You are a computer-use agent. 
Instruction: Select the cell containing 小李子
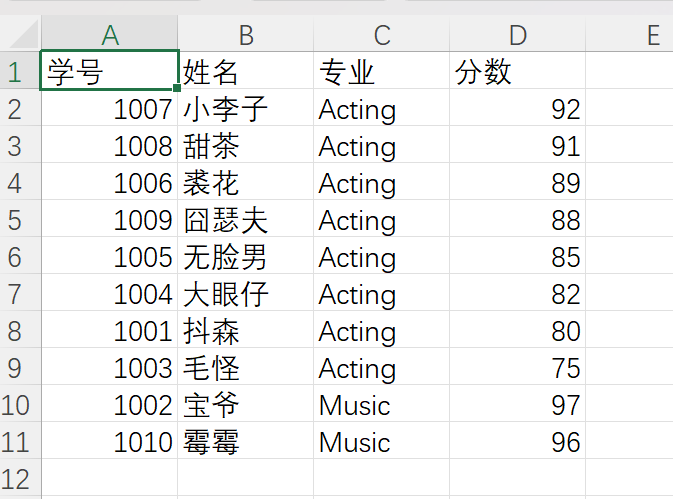[x=246, y=109]
